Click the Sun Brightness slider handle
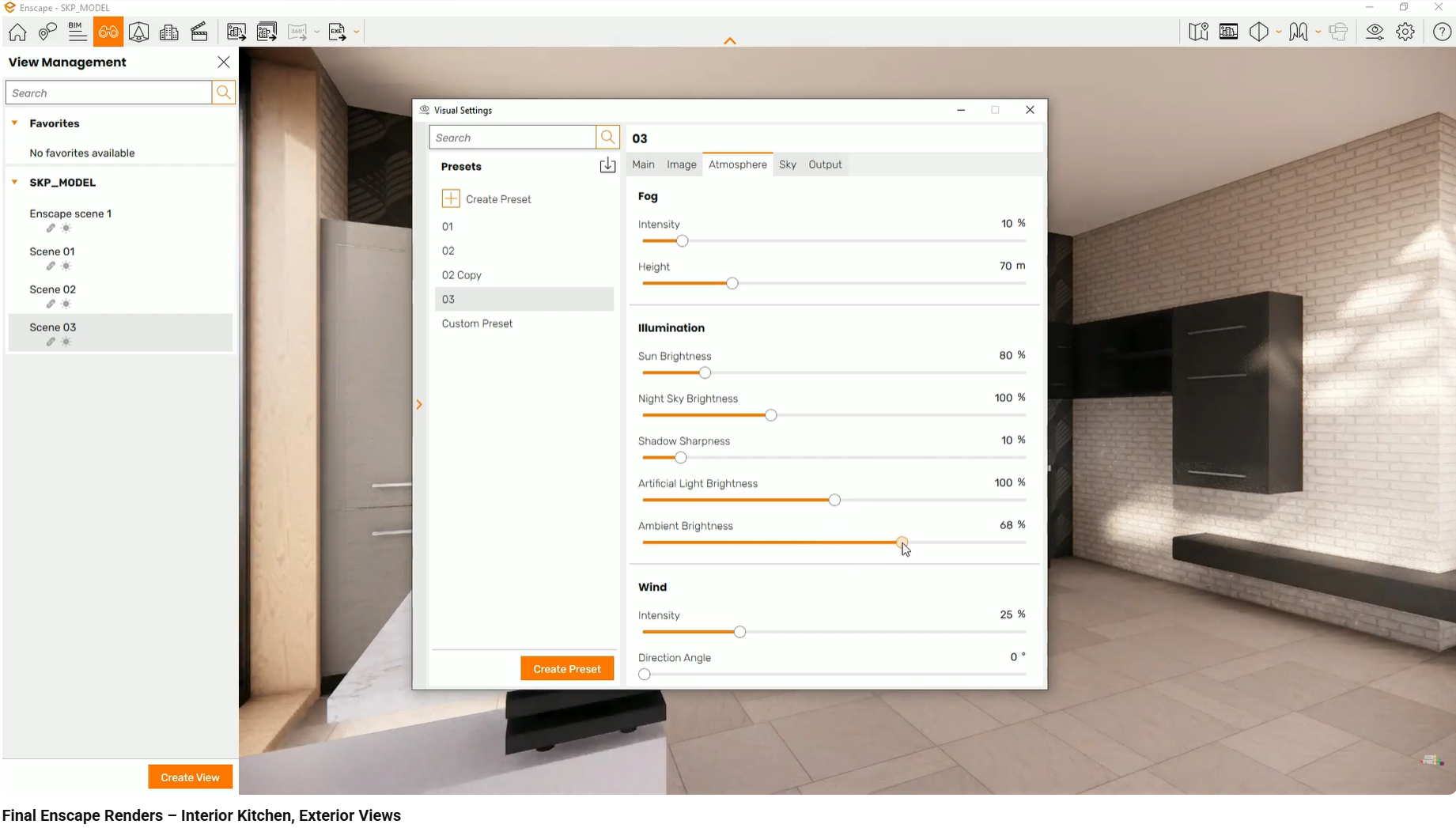 705,373
